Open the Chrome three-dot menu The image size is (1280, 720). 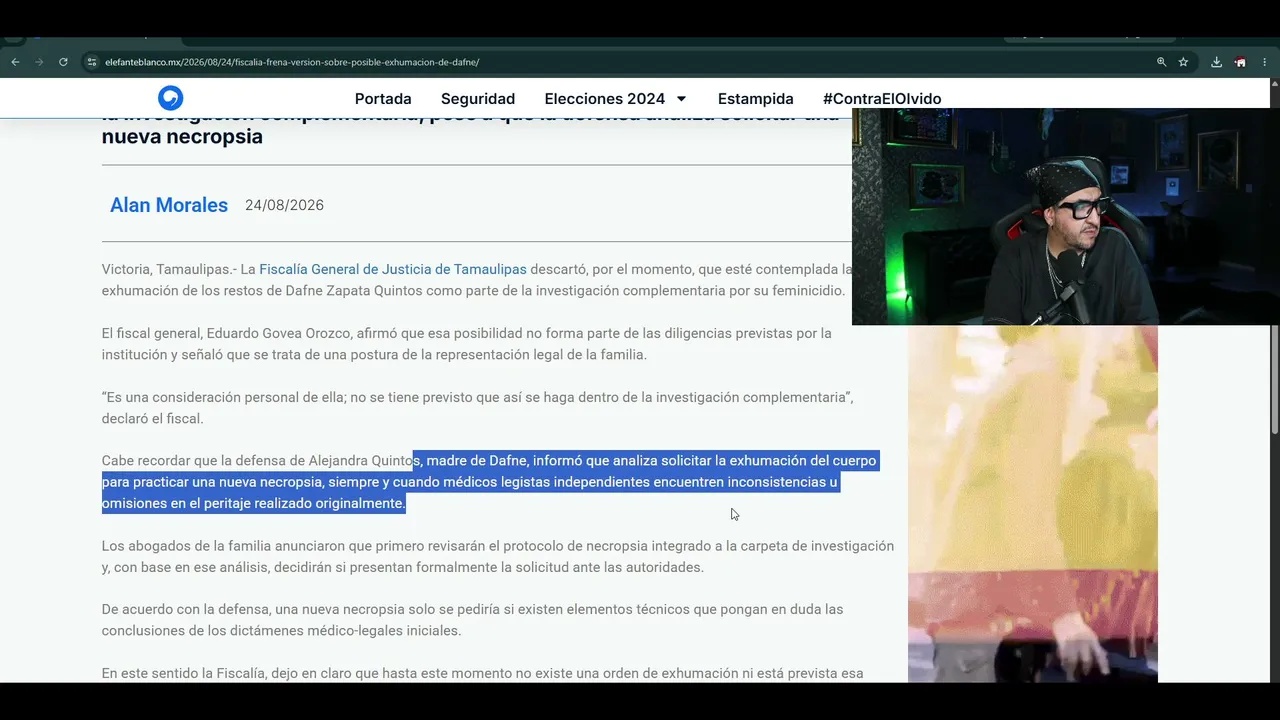[1264, 62]
